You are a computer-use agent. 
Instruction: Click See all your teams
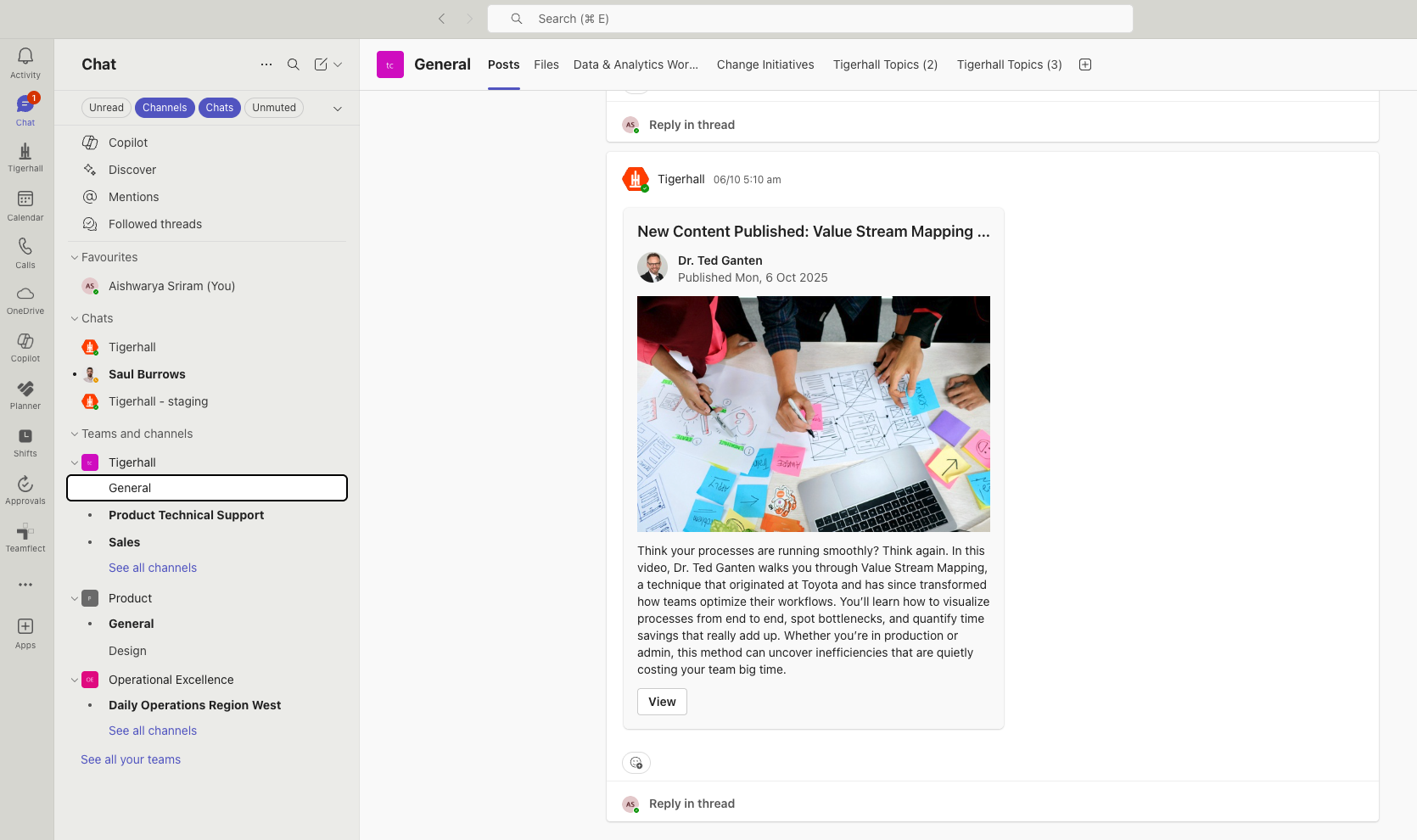(131, 759)
